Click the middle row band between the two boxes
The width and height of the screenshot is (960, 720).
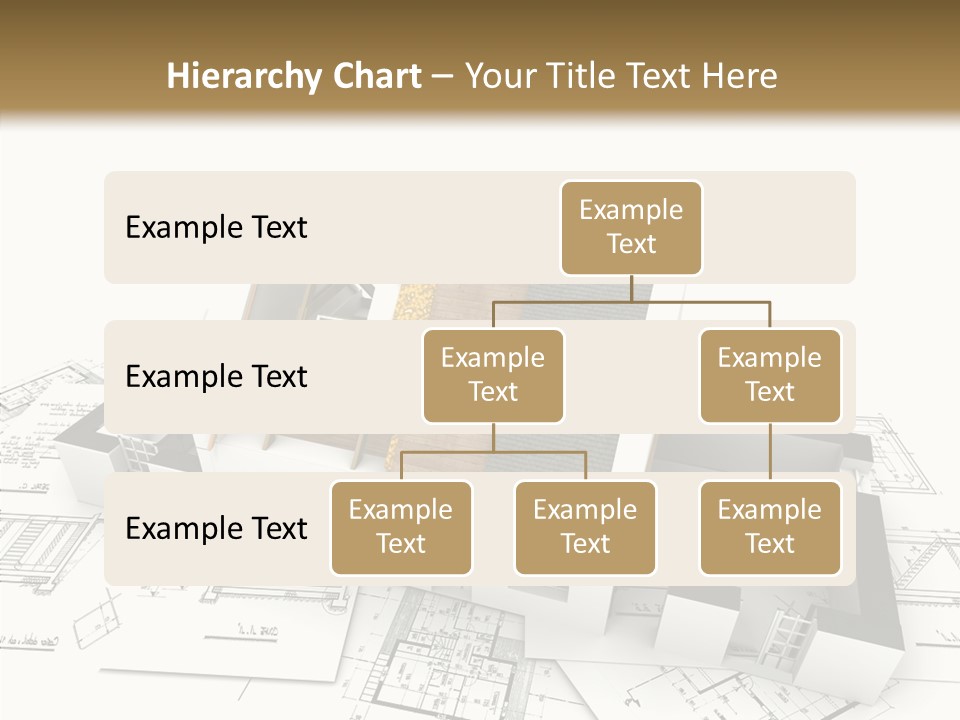631,376
